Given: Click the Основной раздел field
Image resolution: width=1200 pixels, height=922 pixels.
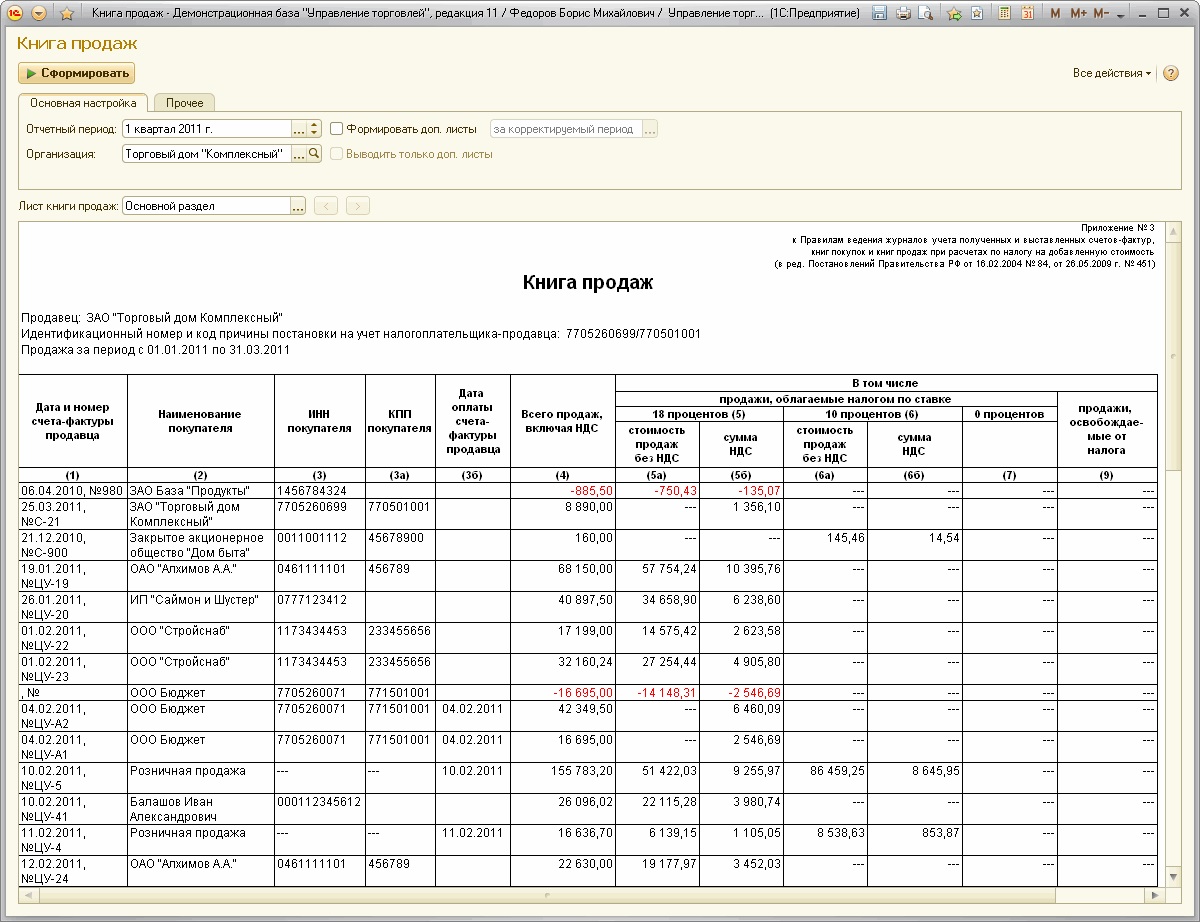Looking at the screenshot, I should tap(206, 206).
